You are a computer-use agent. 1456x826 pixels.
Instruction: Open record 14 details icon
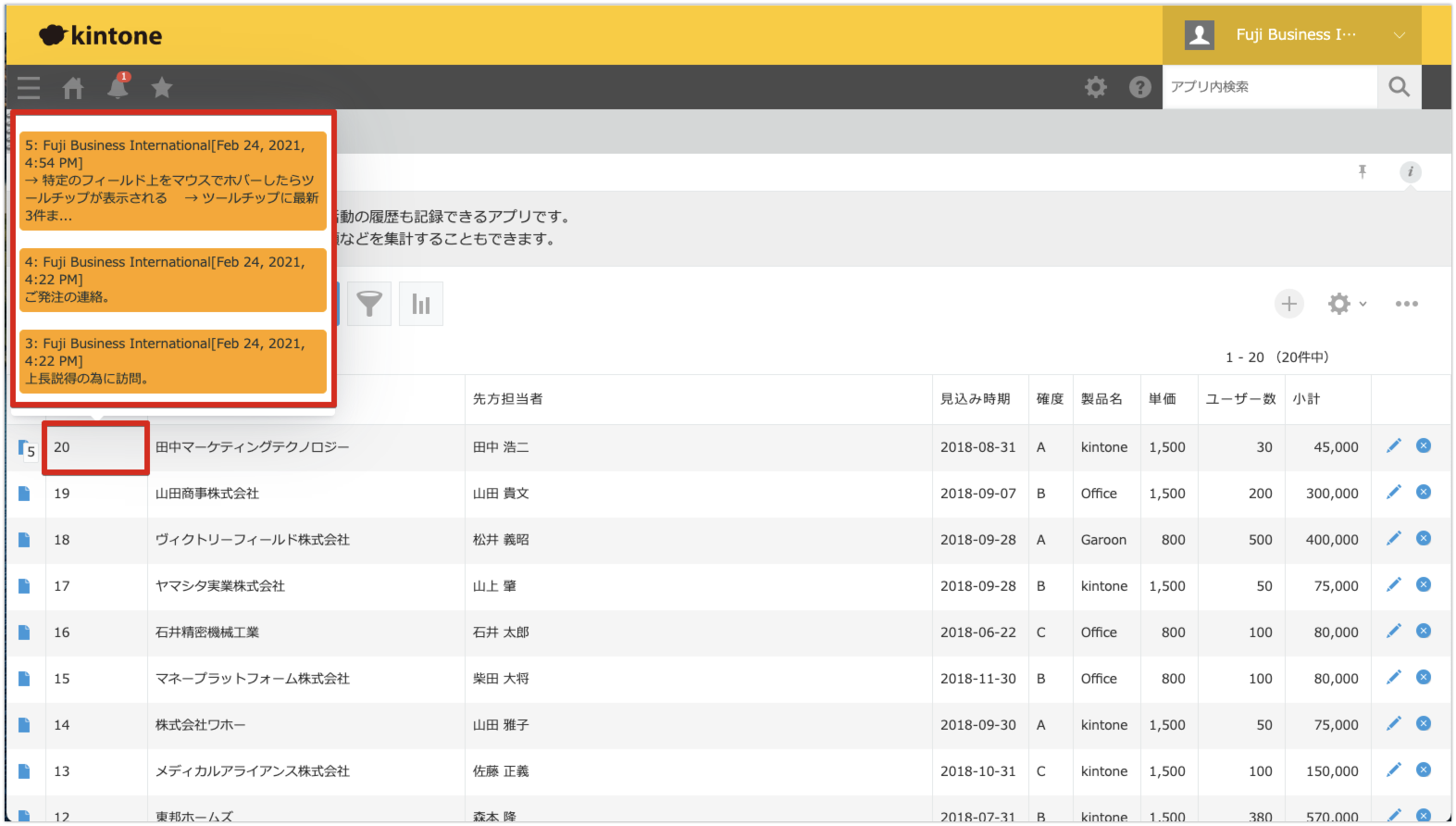tap(24, 725)
